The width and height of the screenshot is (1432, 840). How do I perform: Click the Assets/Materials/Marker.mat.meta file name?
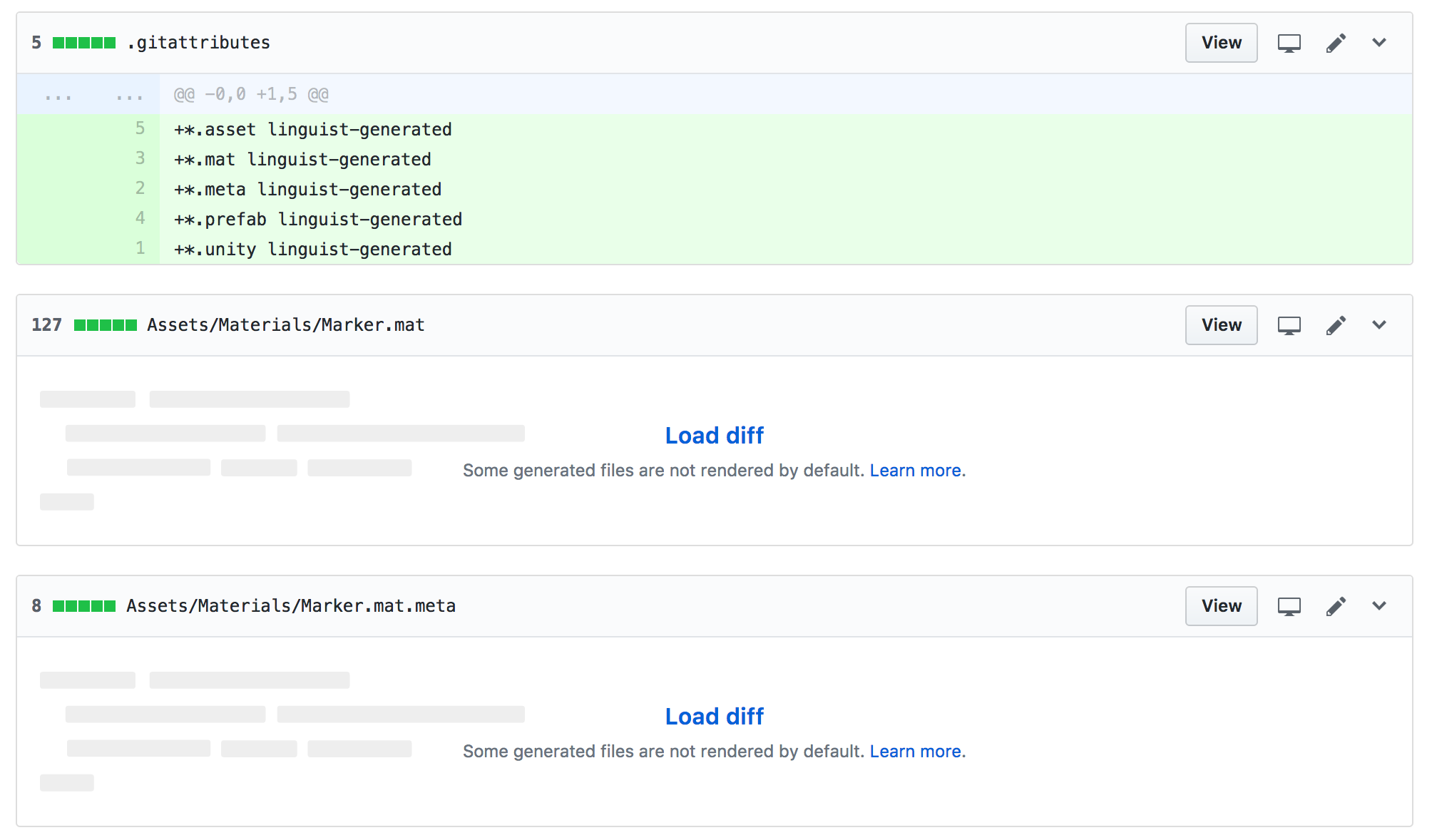(x=291, y=606)
